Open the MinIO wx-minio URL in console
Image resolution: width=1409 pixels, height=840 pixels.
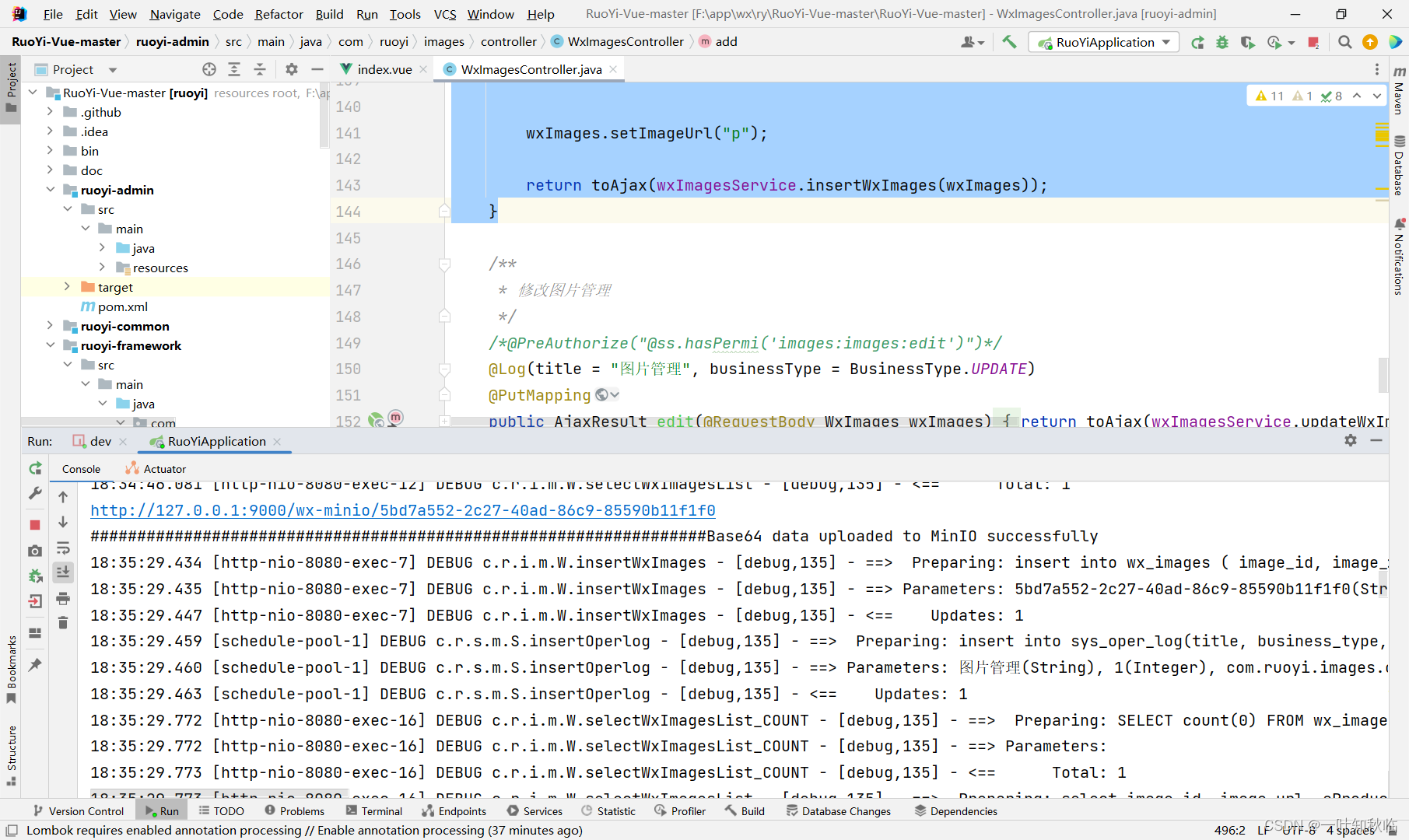coord(403,510)
